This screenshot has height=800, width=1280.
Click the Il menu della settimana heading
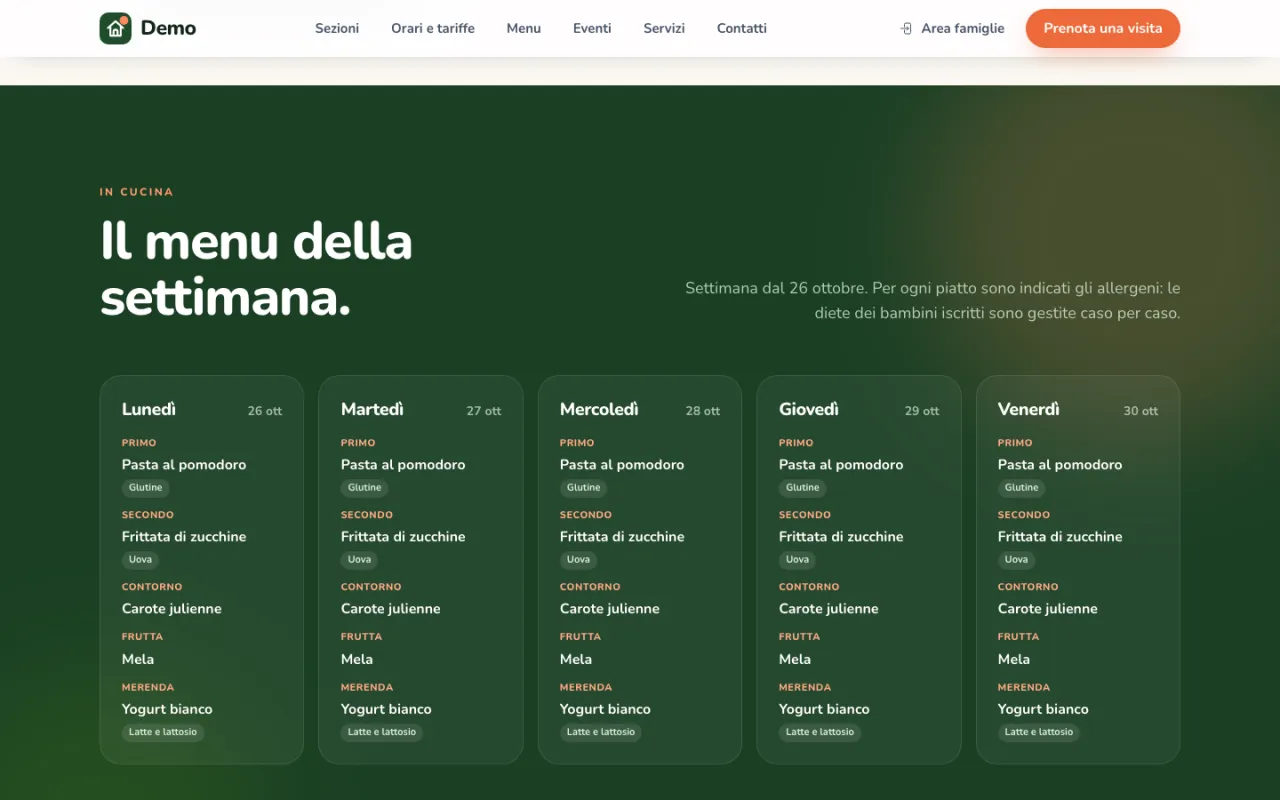coord(256,270)
